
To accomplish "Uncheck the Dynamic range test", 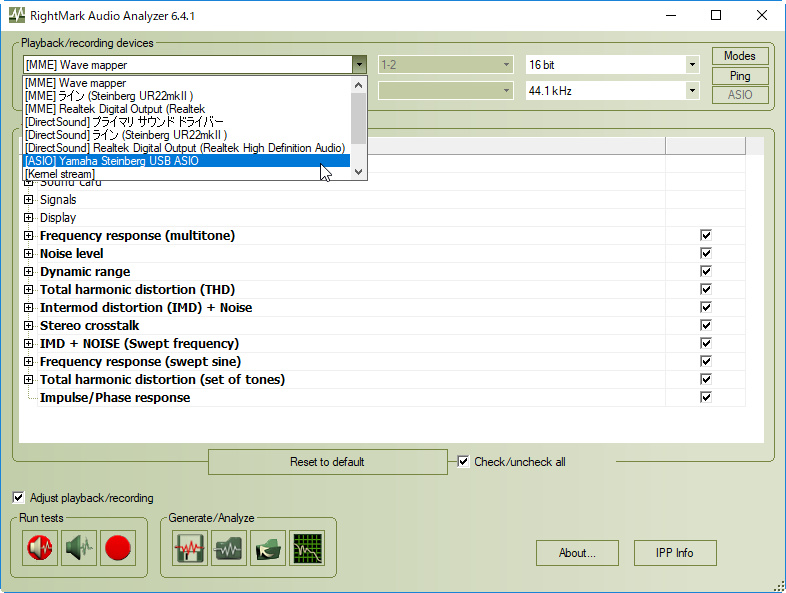I will [x=706, y=271].
